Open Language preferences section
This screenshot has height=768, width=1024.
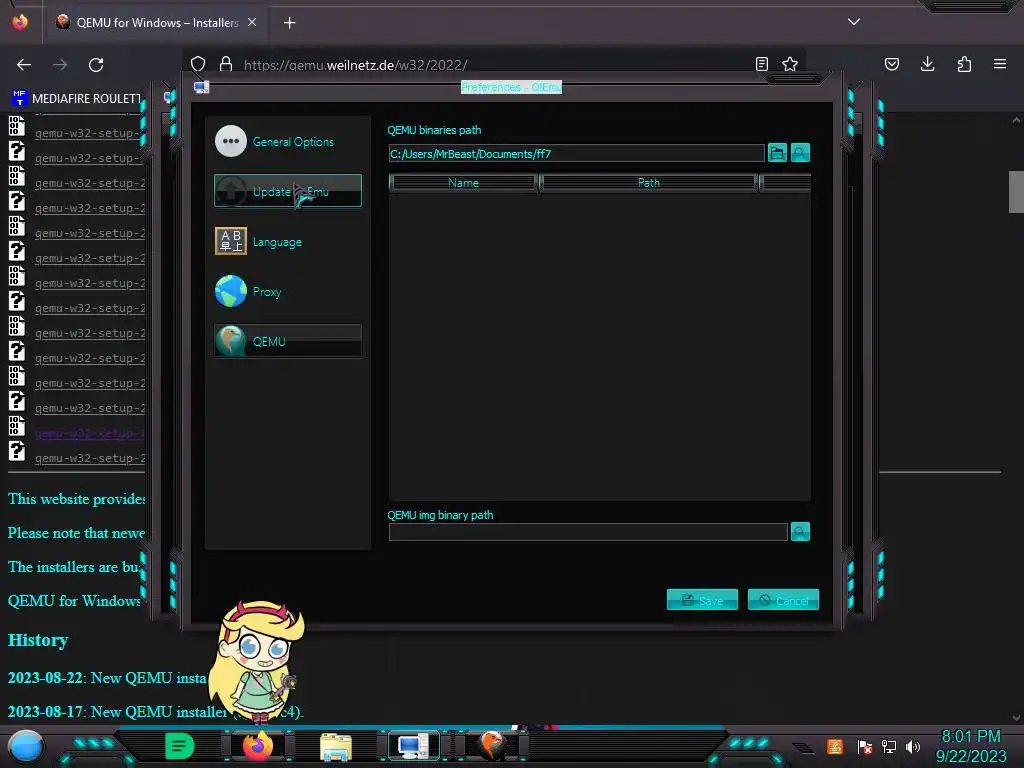click(x=287, y=241)
